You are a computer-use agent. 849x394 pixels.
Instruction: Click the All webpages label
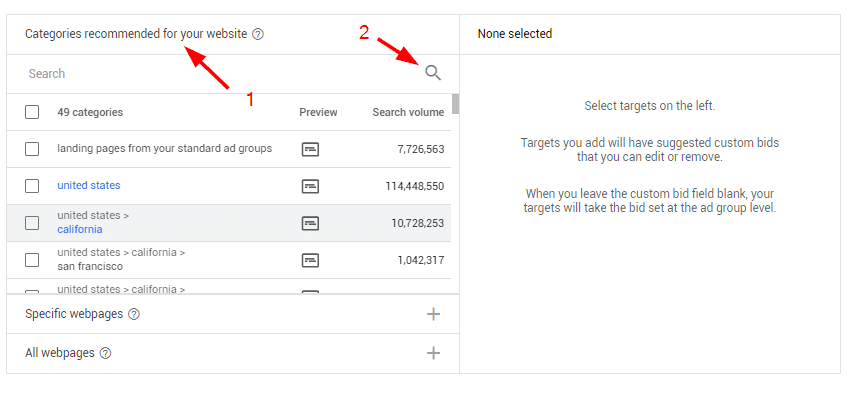coord(60,353)
